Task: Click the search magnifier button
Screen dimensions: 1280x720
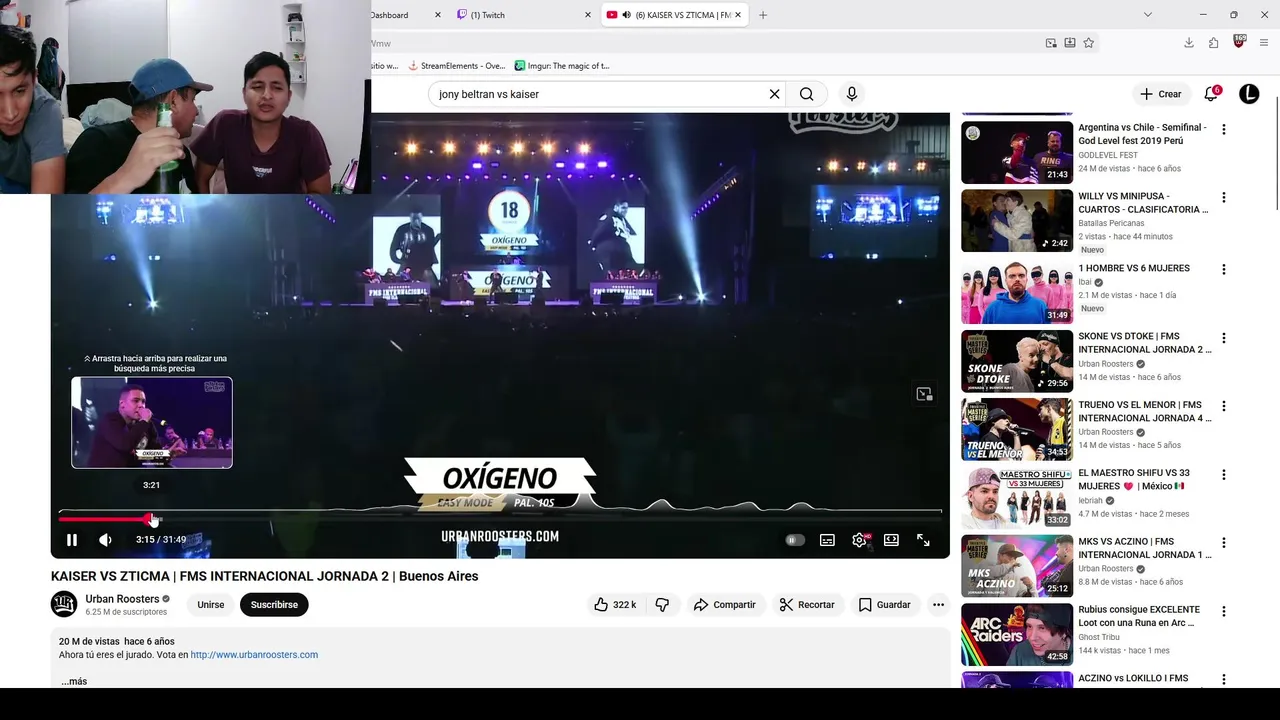Action: tap(806, 94)
